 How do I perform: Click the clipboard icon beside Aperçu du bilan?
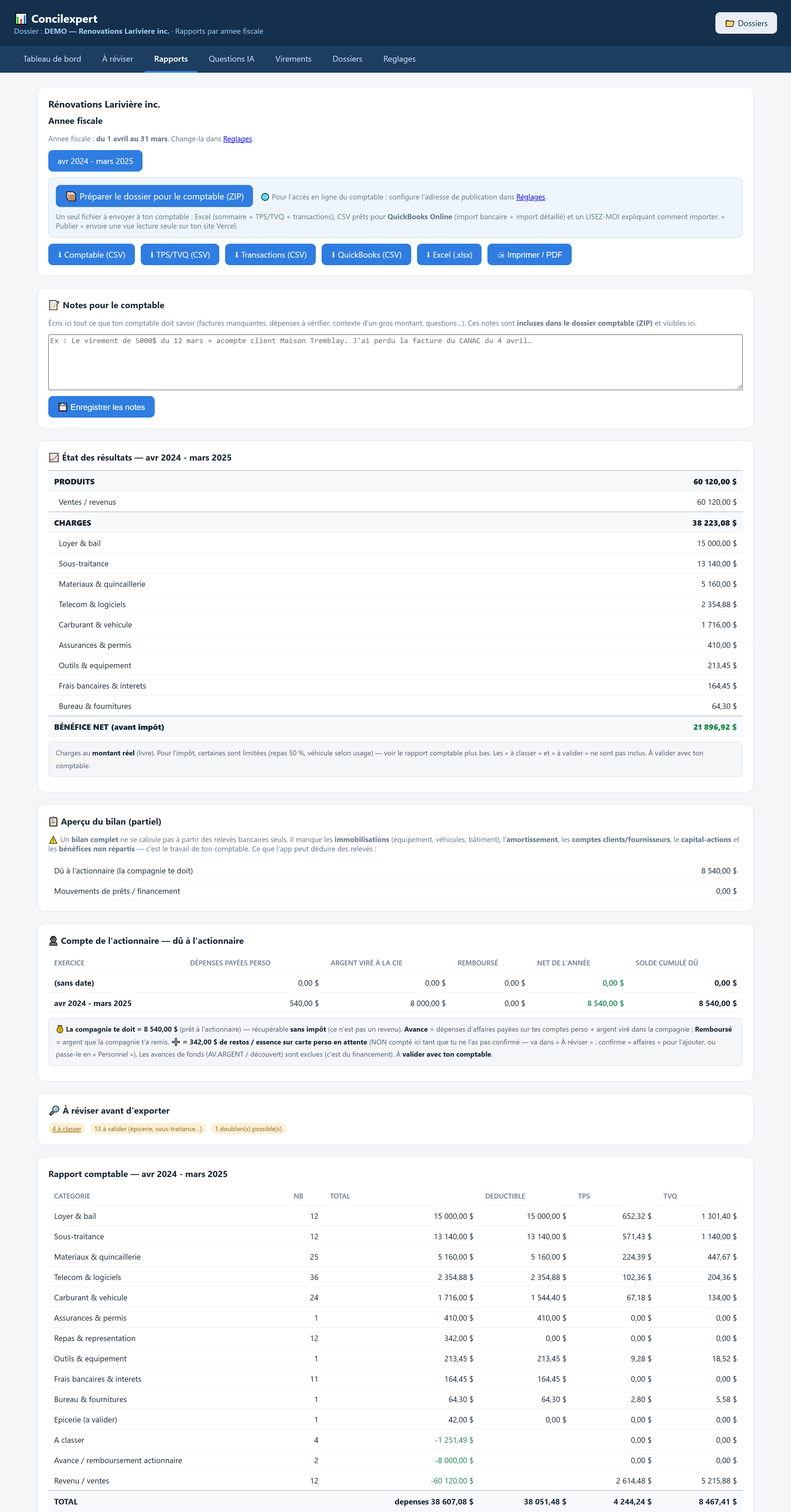click(x=54, y=822)
